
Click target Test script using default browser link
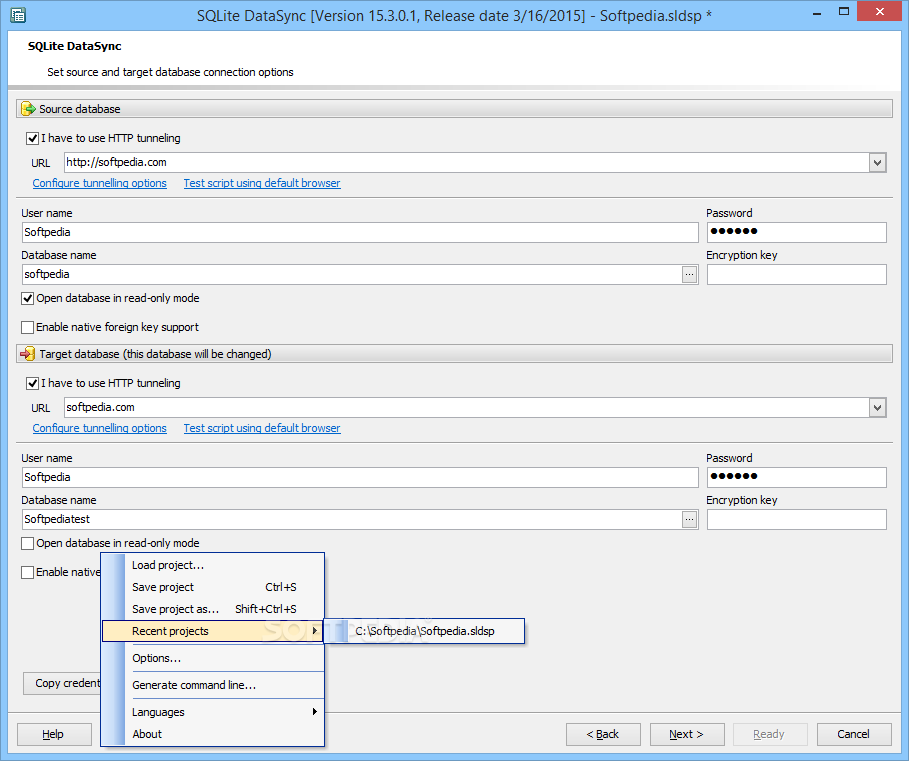pyautogui.click(x=262, y=428)
